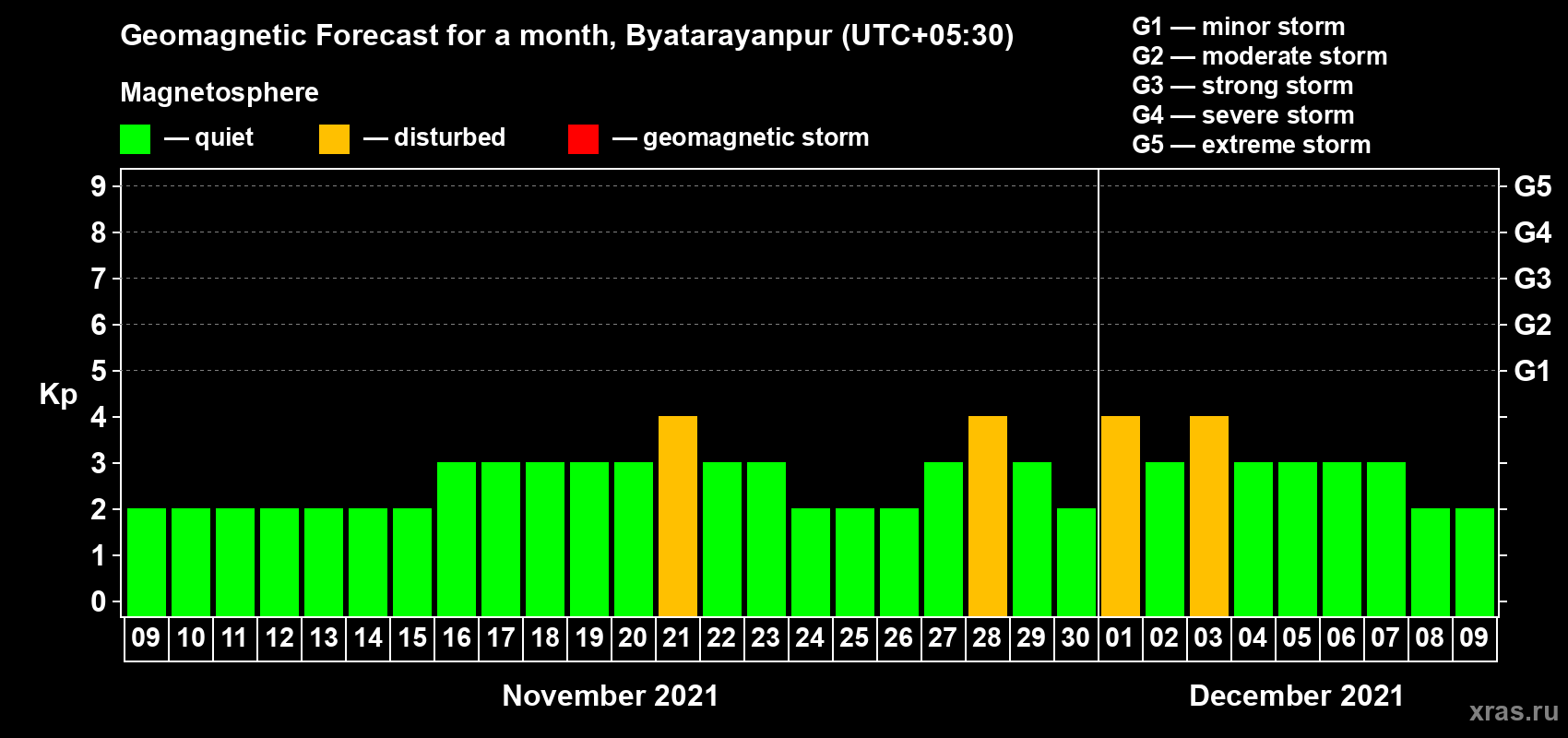
Task: Click the 'November 2021' month label
Action: click(x=611, y=696)
